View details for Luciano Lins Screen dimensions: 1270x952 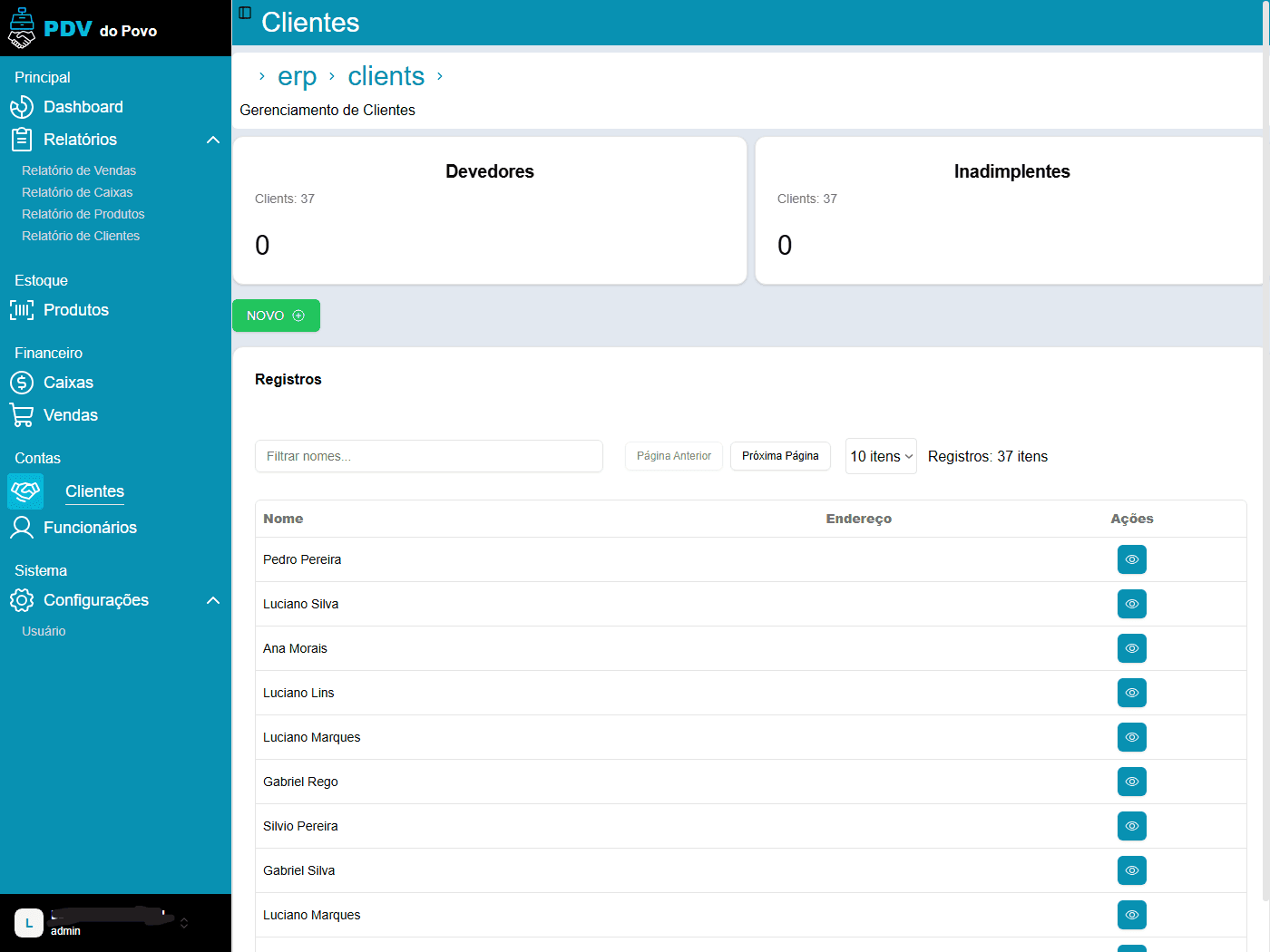point(1132,693)
